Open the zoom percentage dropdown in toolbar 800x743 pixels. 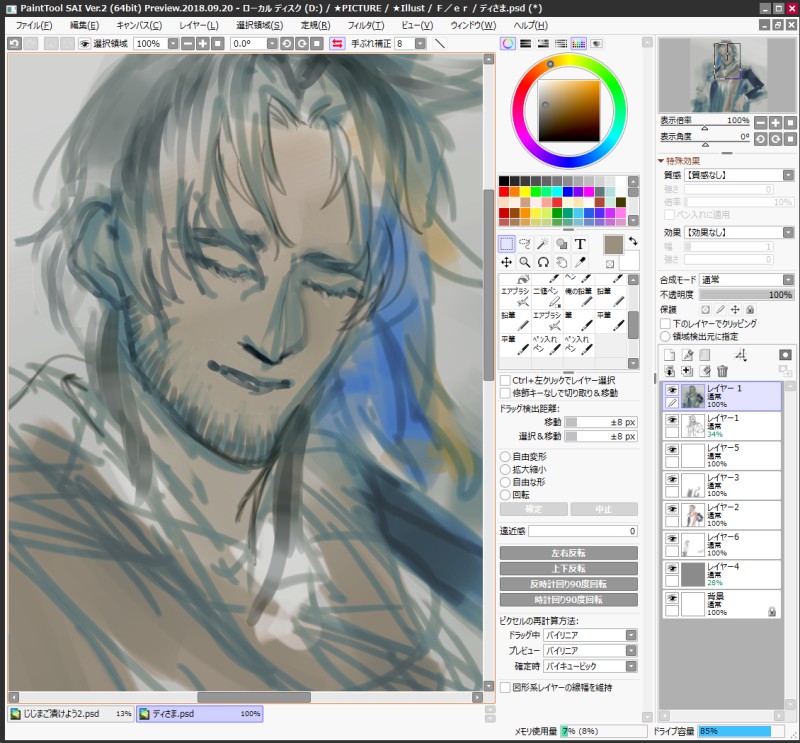(x=173, y=43)
